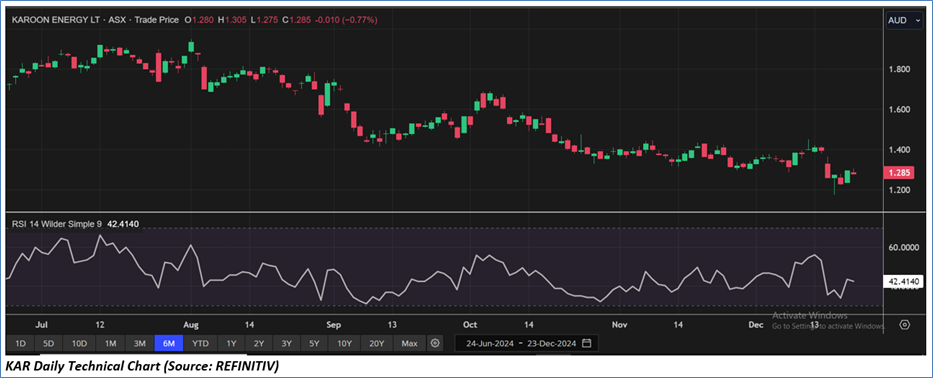Click the Aug label on time axis

tap(191, 325)
